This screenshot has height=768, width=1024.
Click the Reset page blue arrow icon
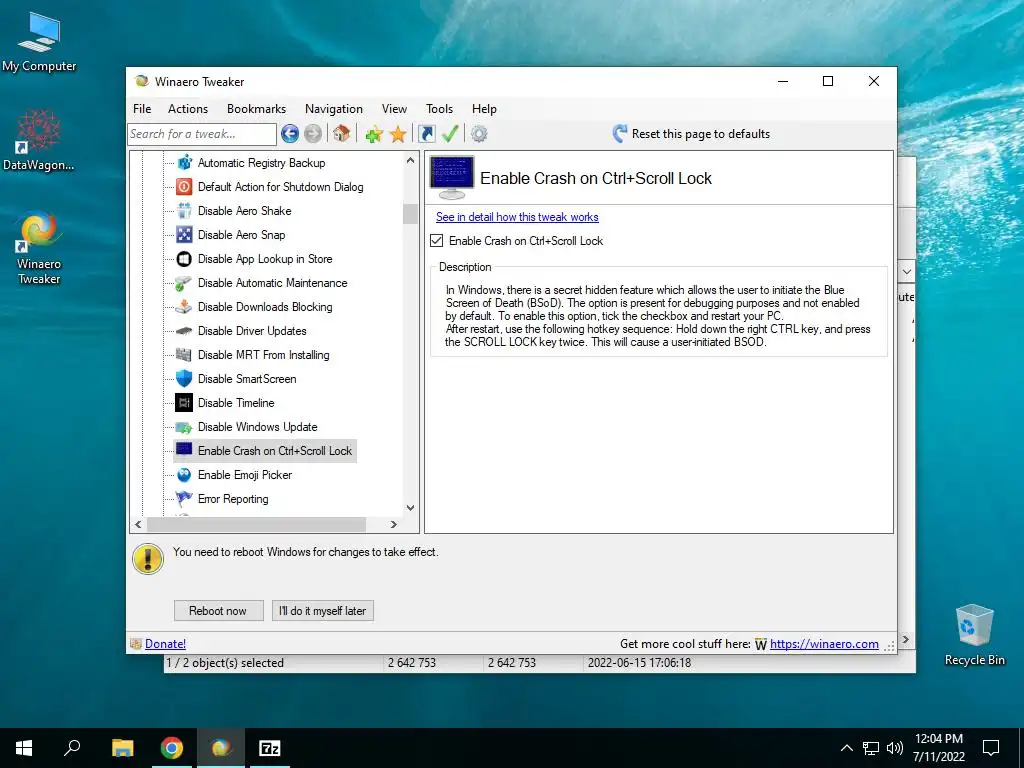(x=620, y=134)
